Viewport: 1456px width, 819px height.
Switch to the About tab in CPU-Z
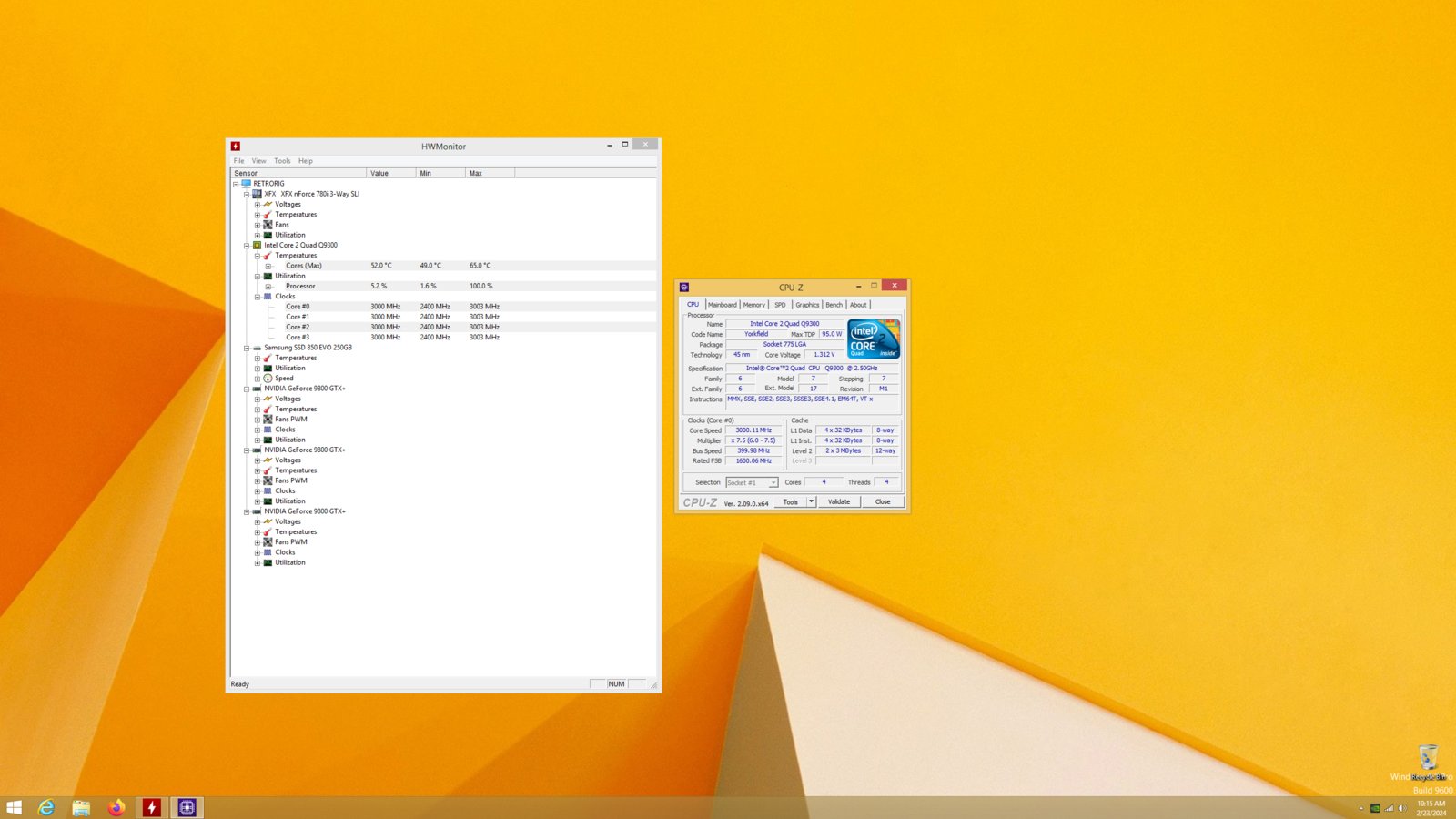click(858, 305)
